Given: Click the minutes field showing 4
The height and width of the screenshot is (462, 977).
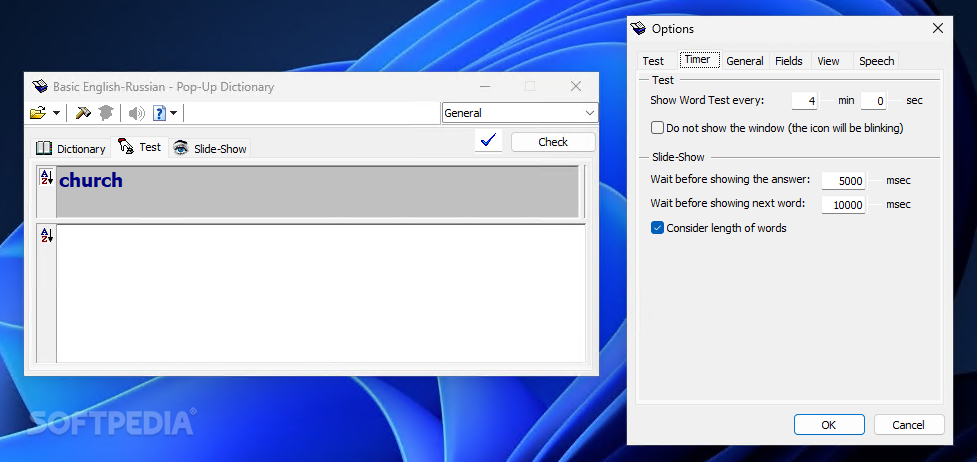Looking at the screenshot, I should (804, 100).
